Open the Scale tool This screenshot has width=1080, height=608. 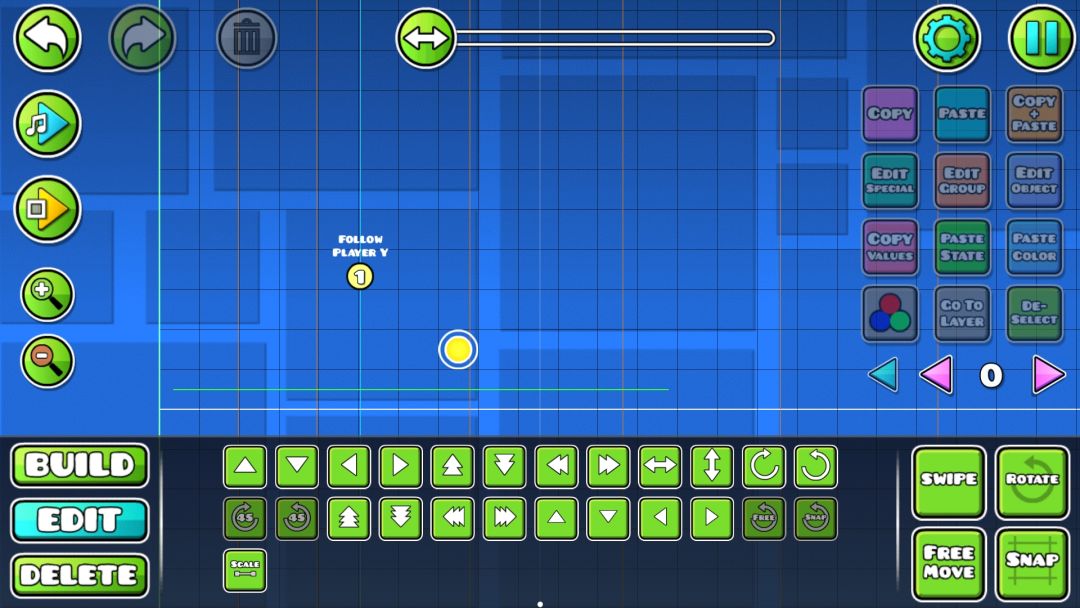click(x=245, y=570)
